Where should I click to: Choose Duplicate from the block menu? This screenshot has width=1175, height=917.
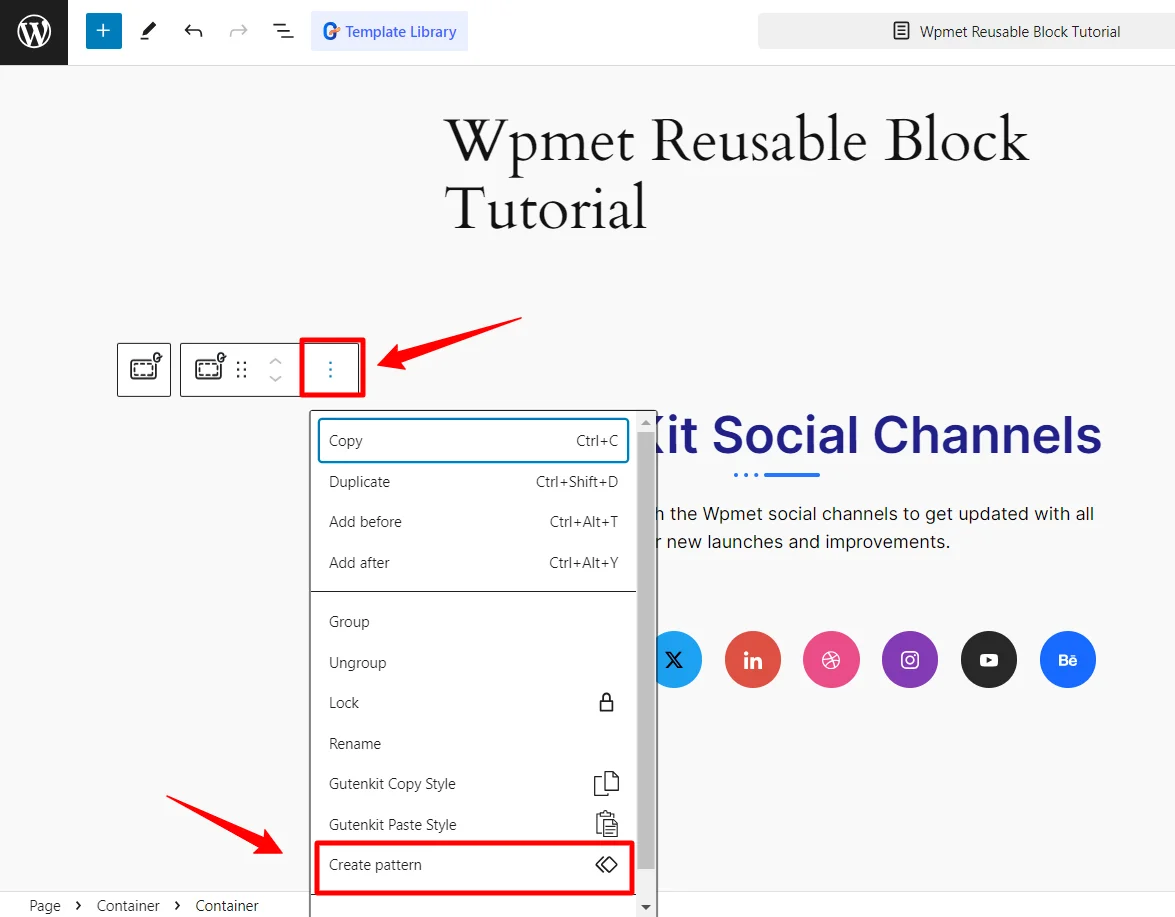(473, 482)
